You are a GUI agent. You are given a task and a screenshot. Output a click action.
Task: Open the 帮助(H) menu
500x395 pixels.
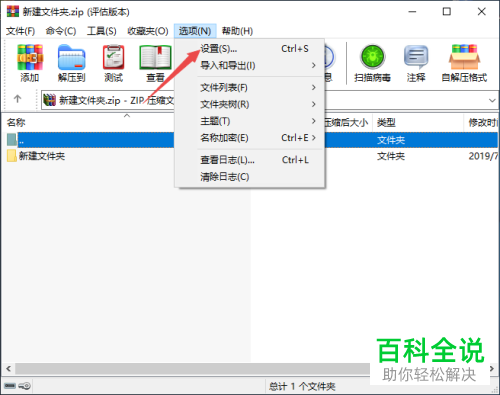tap(237, 31)
